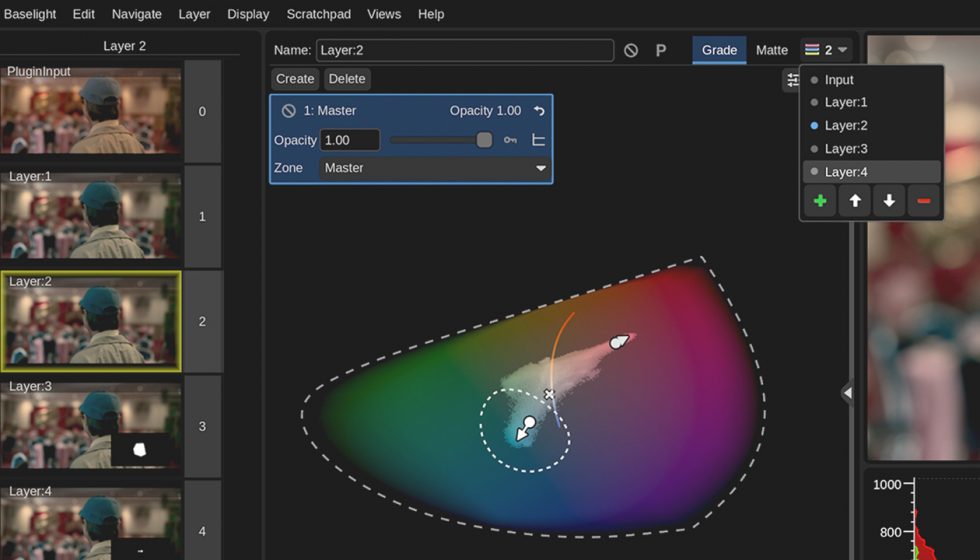
Task: Select the Layer:1 thumbnail
Action: tap(91, 215)
